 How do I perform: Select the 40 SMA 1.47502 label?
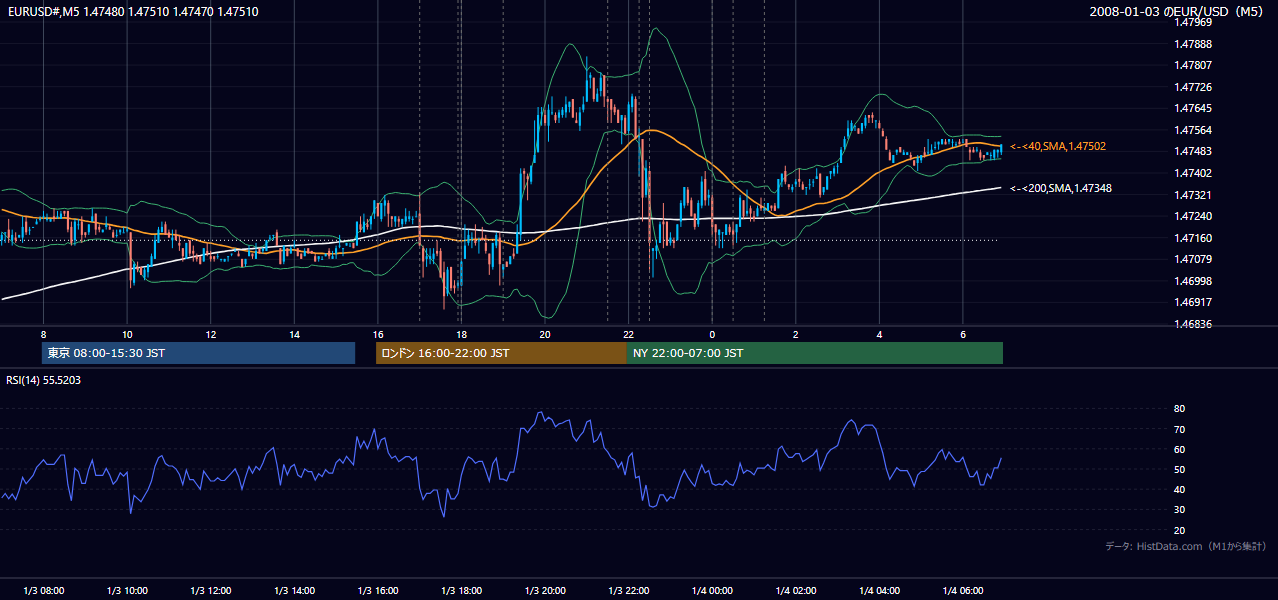point(1058,146)
